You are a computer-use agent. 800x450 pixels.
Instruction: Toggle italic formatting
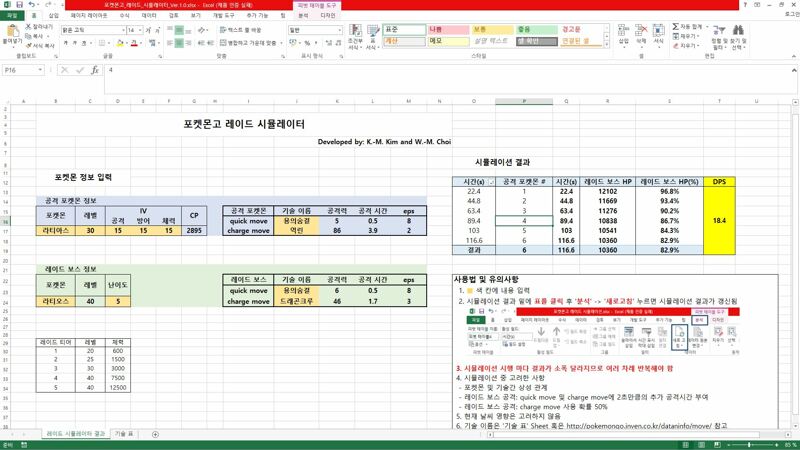click(x=74, y=43)
